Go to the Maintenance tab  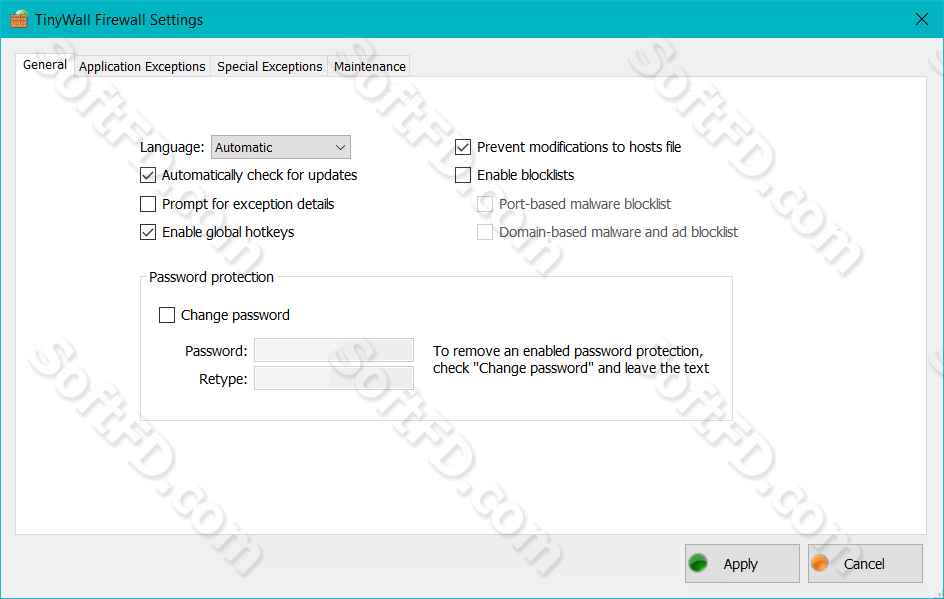pyautogui.click(x=370, y=66)
